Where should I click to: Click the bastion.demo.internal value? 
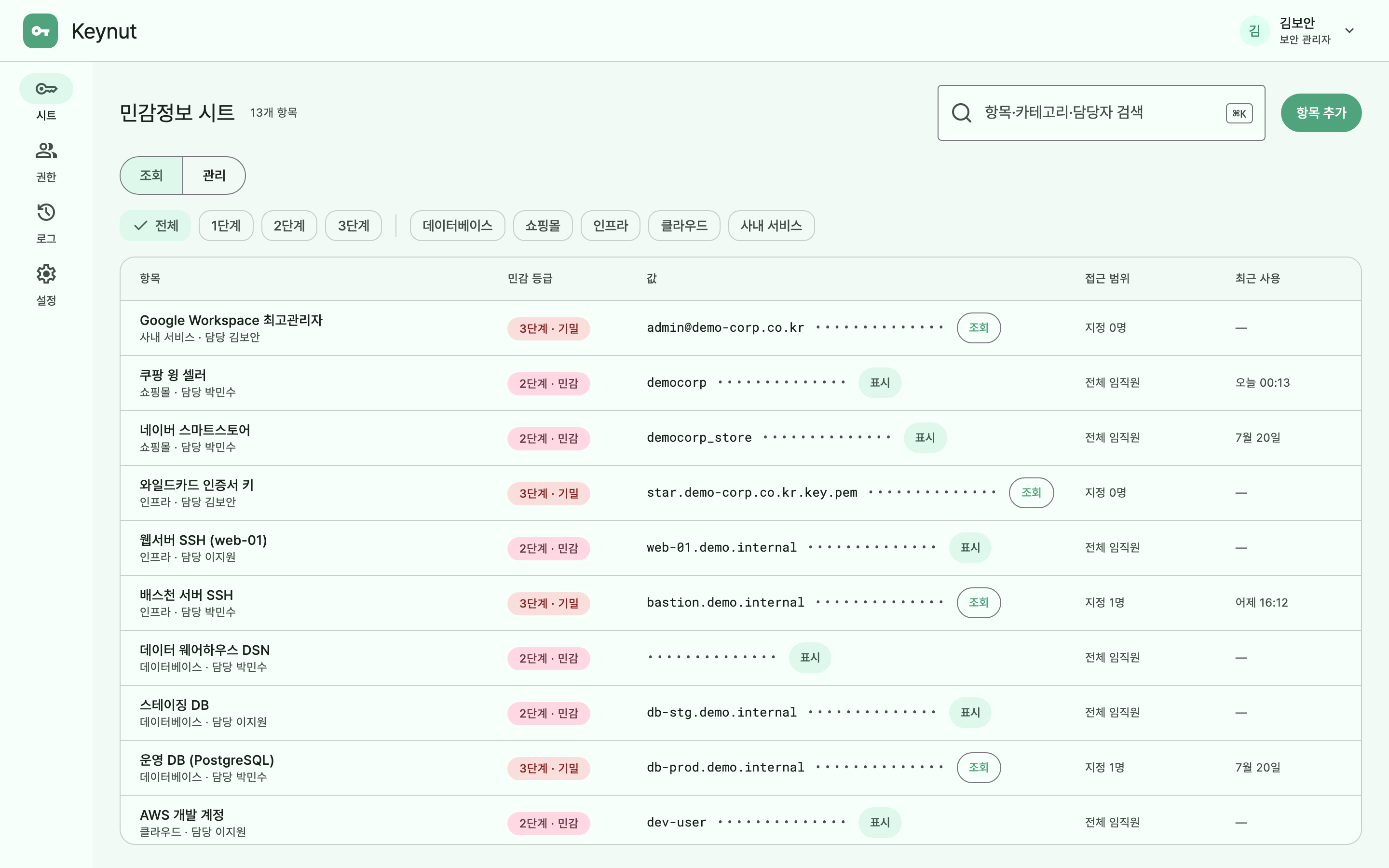point(725,603)
